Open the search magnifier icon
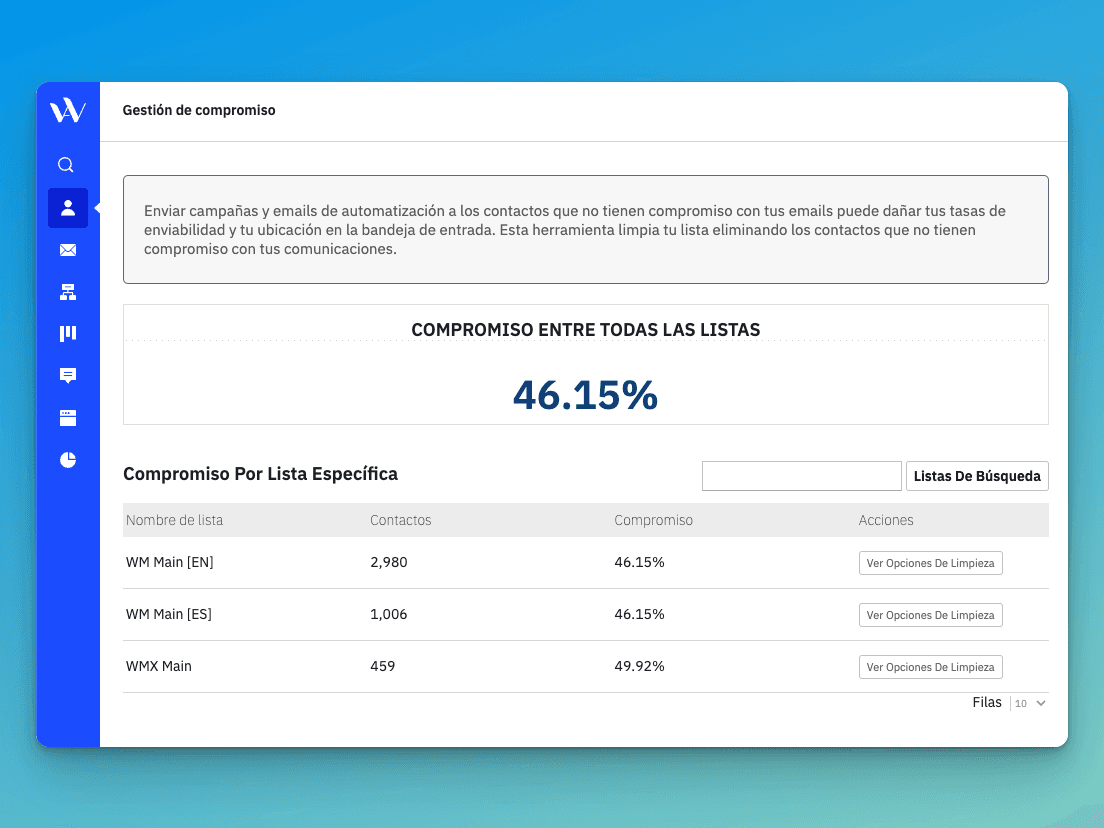This screenshot has width=1104, height=828. click(x=65, y=165)
